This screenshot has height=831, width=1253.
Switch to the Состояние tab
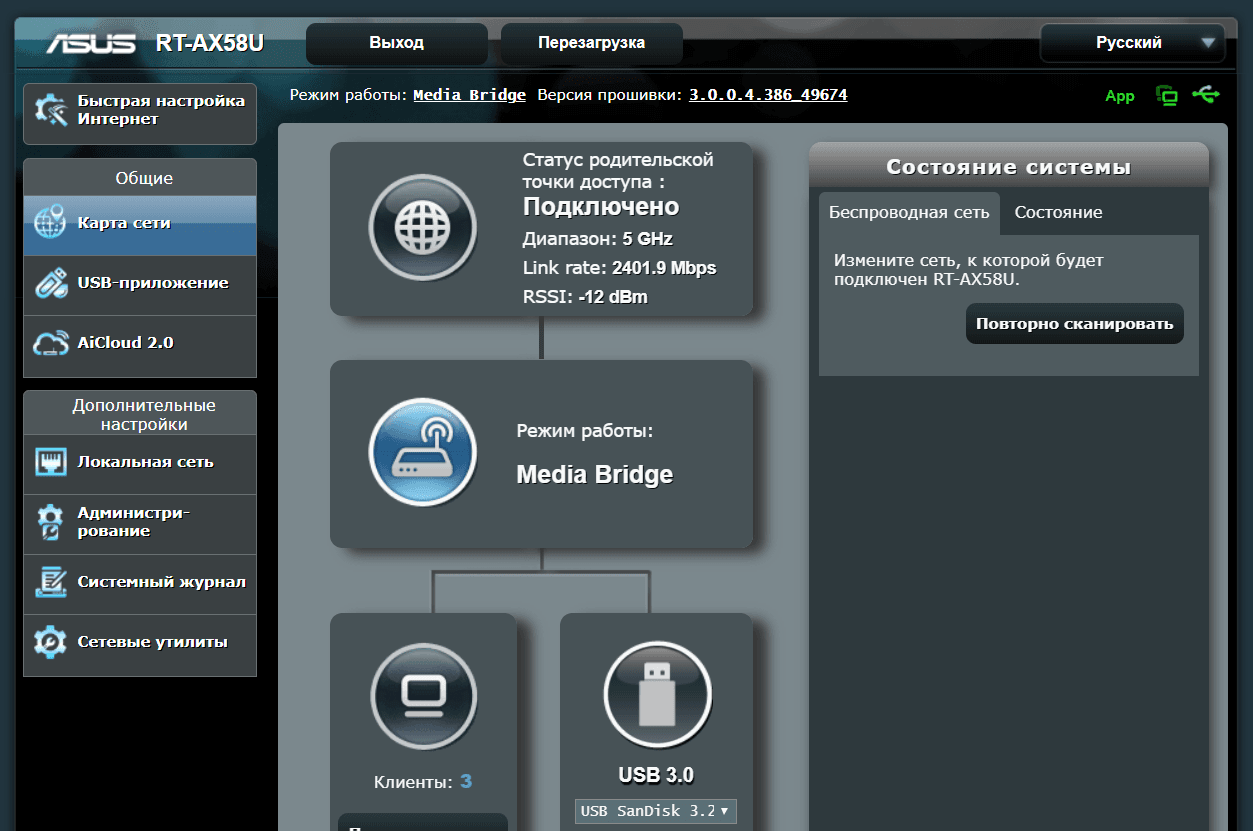(x=1058, y=213)
